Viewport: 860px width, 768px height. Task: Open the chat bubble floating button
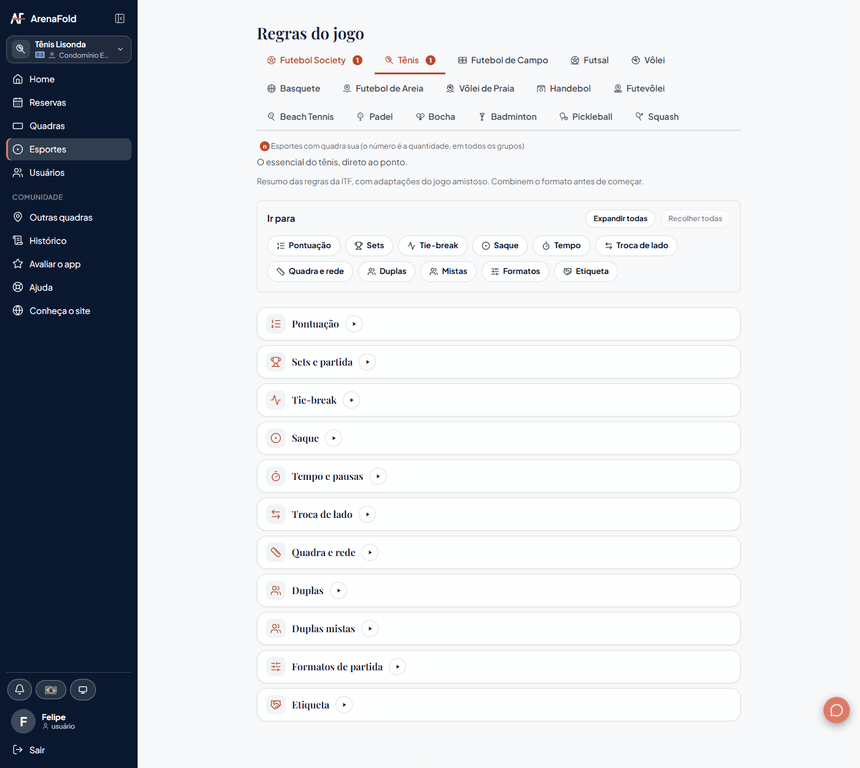coord(836,710)
